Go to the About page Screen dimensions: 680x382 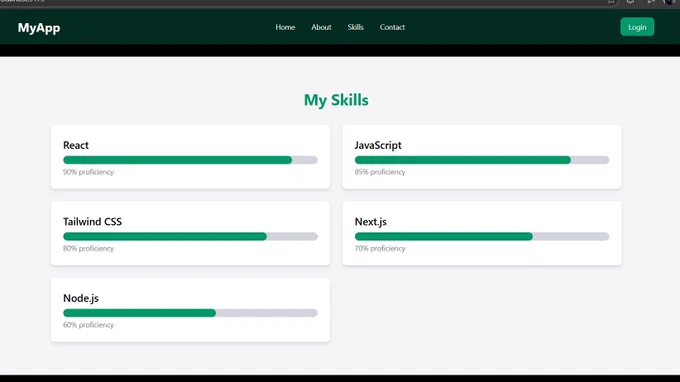pyautogui.click(x=321, y=27)
